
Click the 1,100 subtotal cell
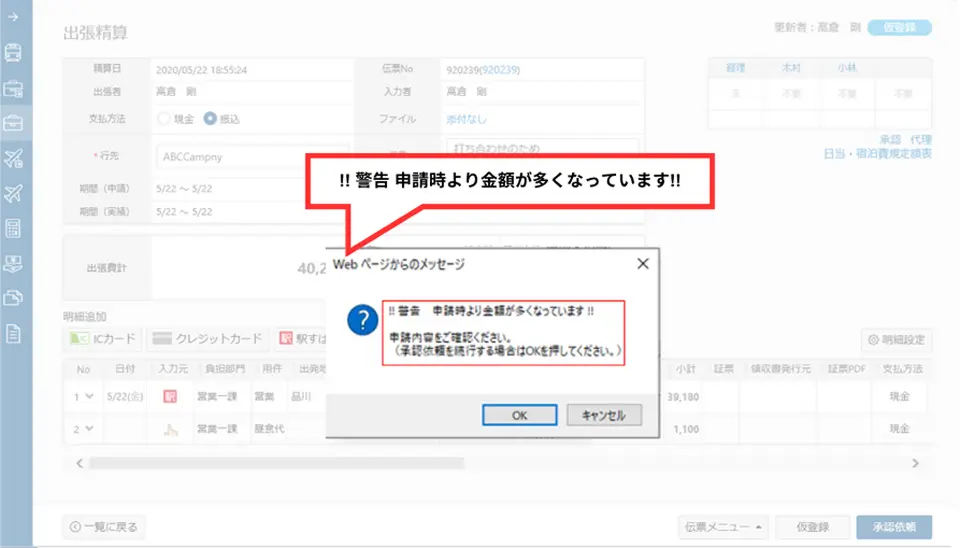pos(686,429)
